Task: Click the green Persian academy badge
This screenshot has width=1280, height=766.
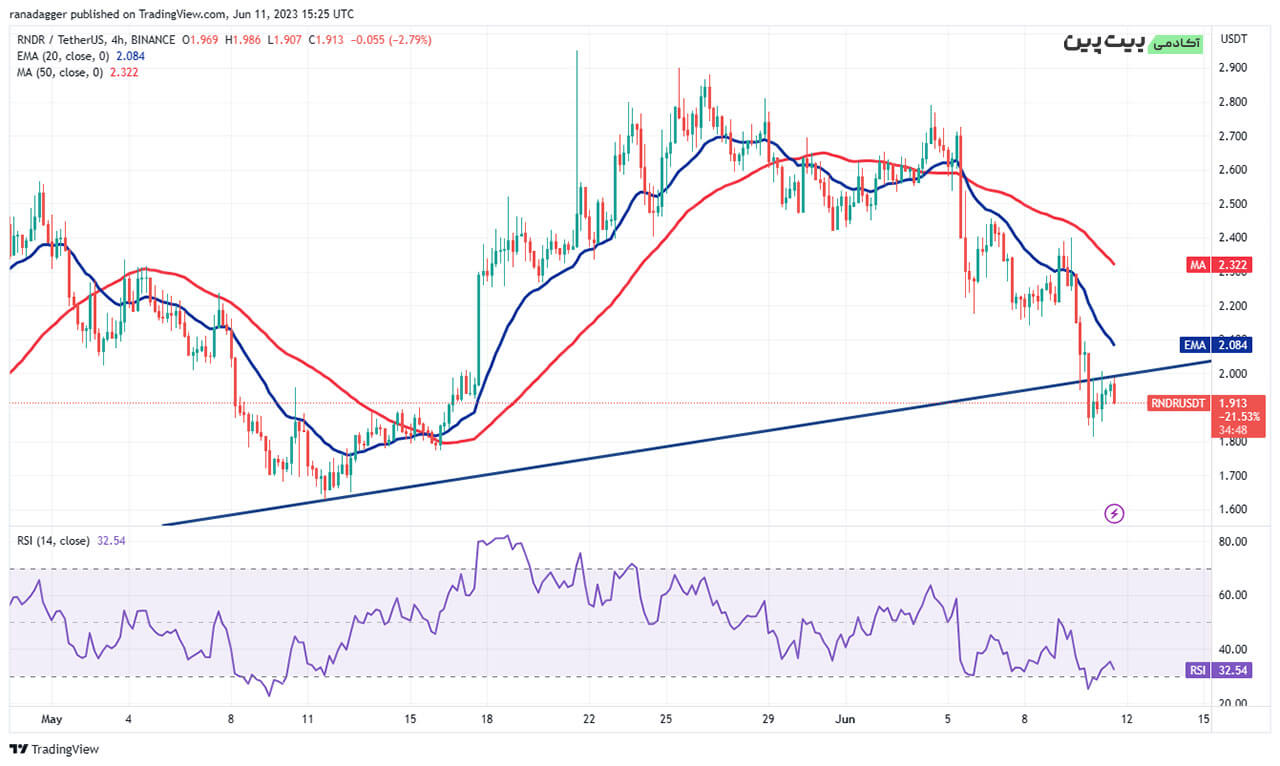Action: (1176, 44)
